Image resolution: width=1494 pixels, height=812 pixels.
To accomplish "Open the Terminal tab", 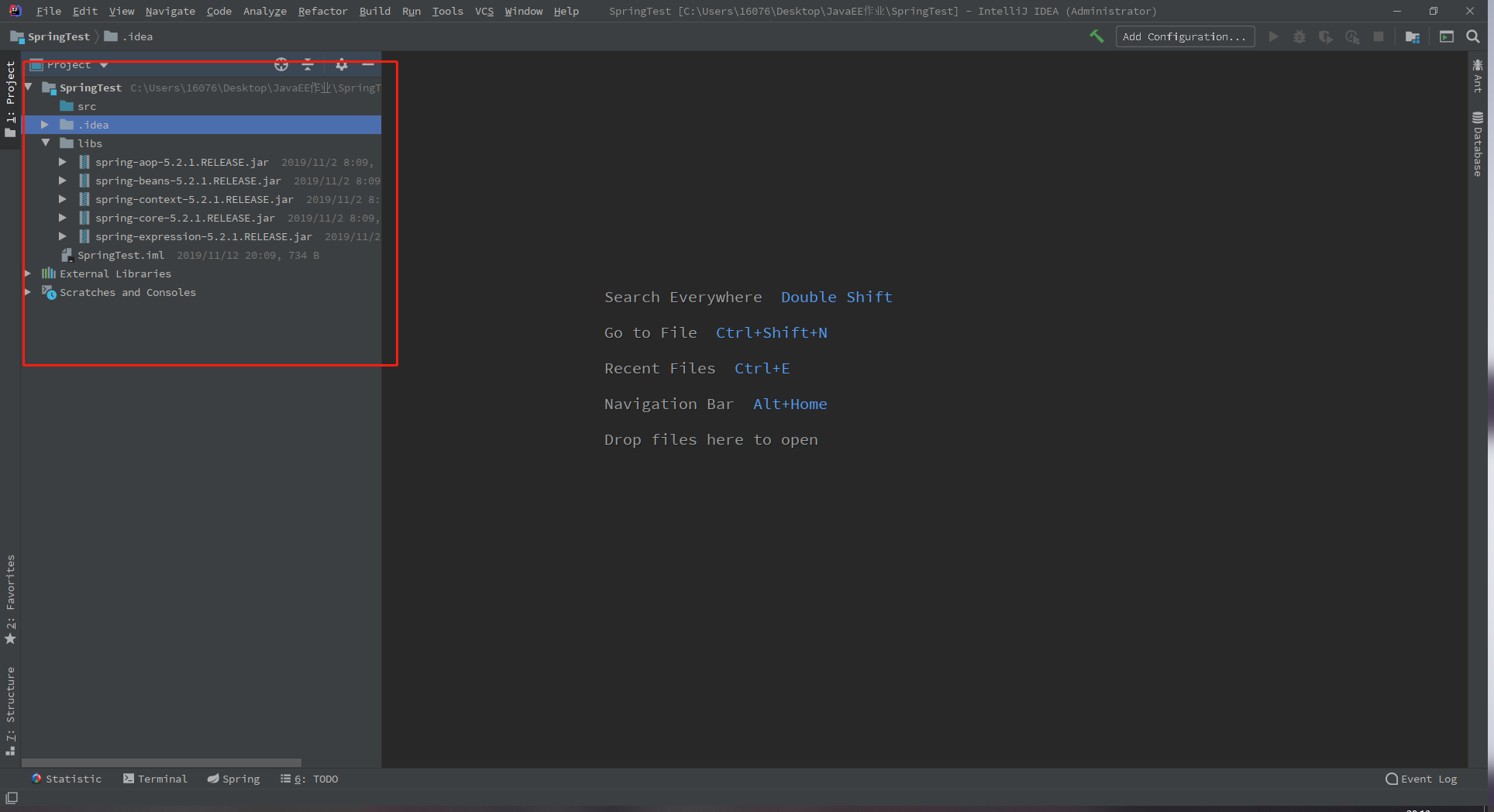I will (x=155, y=779).
